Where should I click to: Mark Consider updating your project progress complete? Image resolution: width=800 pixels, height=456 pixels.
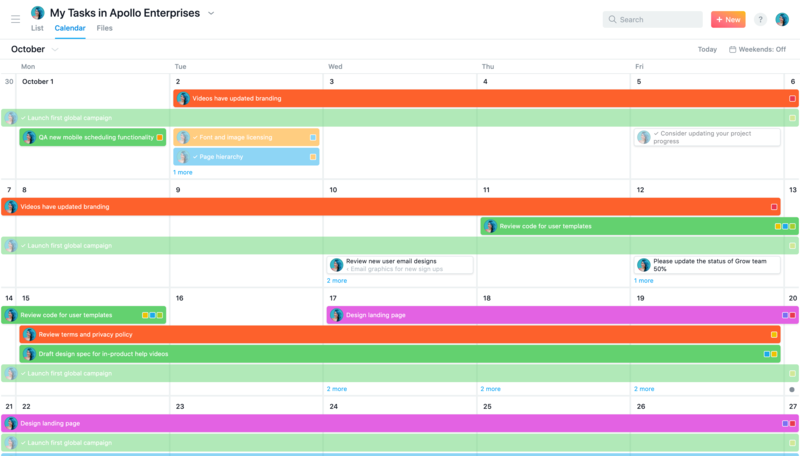(x=656, y=133)
